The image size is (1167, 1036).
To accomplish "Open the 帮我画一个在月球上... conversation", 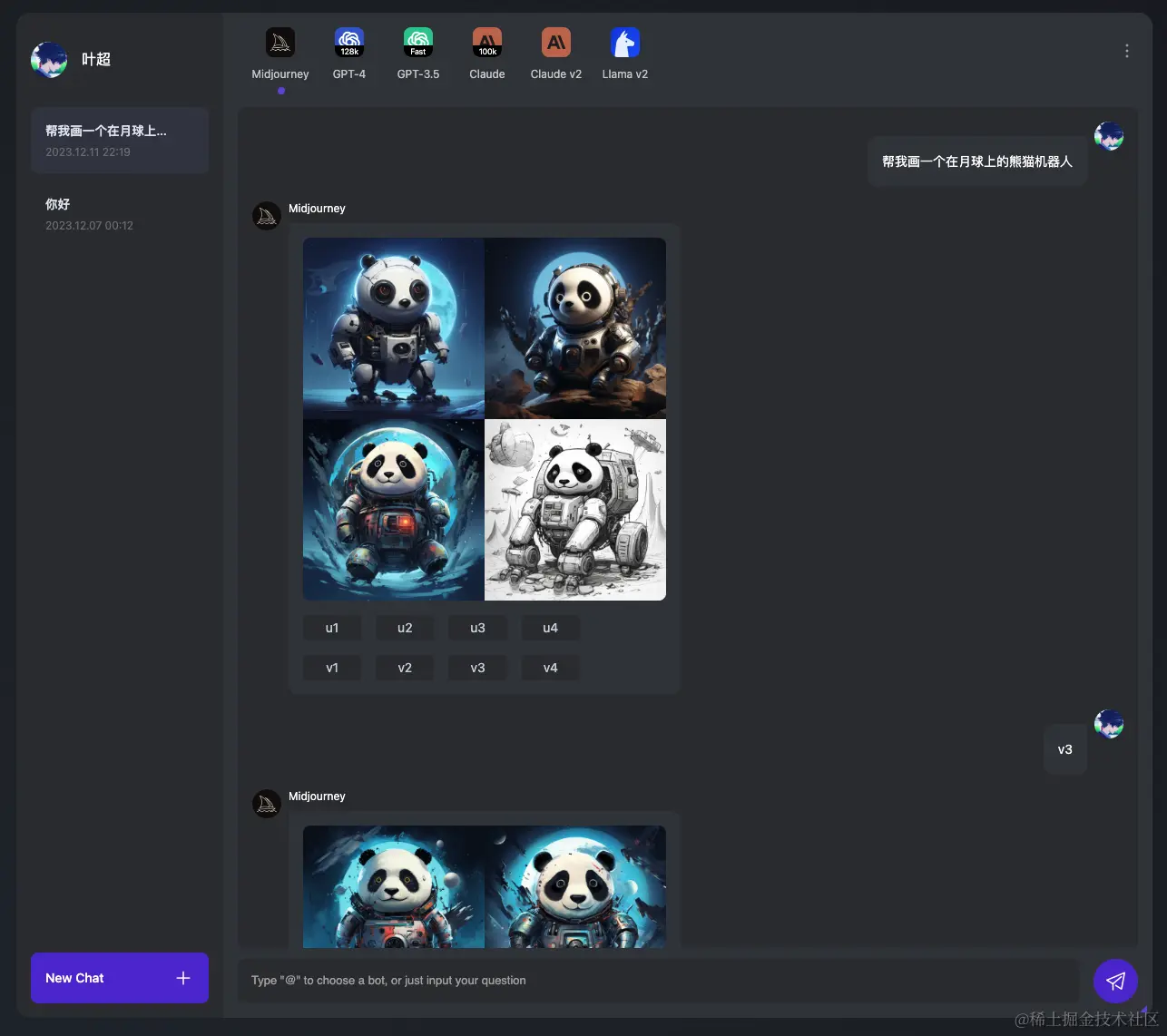I will click(x=120, y=141).
